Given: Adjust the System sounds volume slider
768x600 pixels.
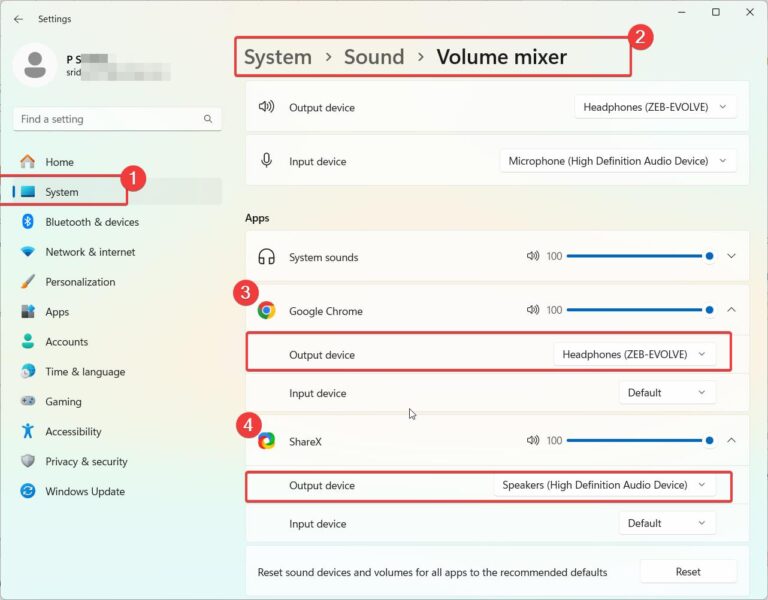Looking at the screenshot, I should click(x=640, y=256).
